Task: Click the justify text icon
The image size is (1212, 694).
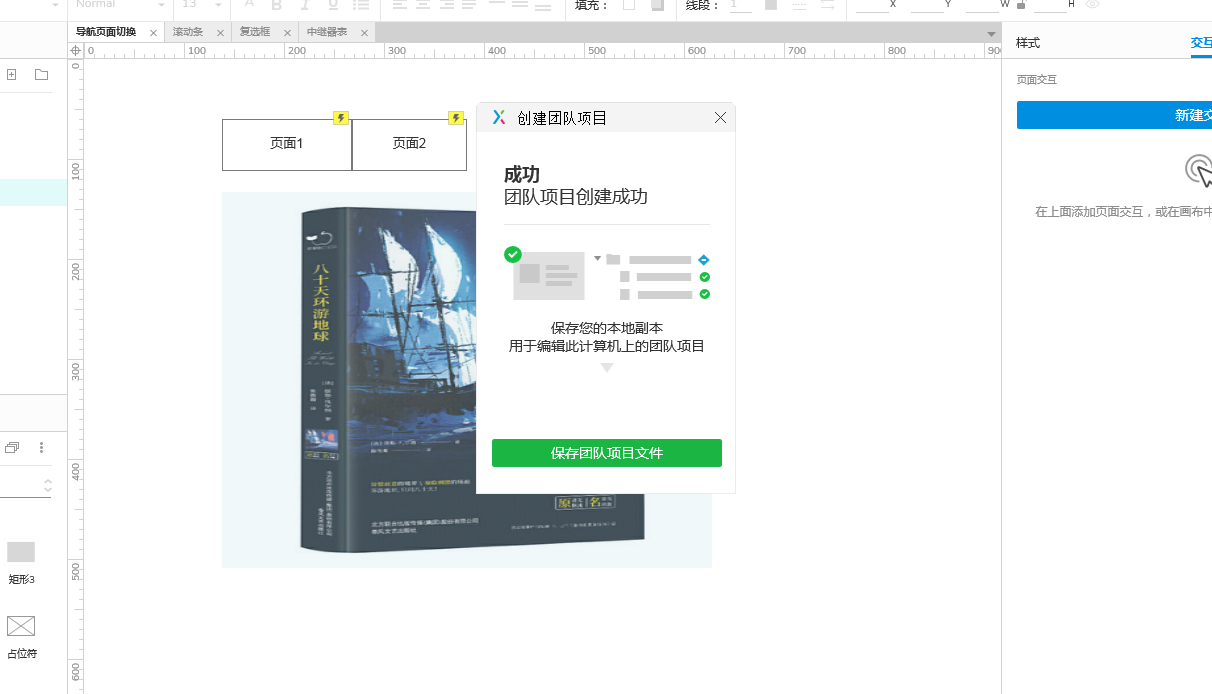Action: click(471, 5)
